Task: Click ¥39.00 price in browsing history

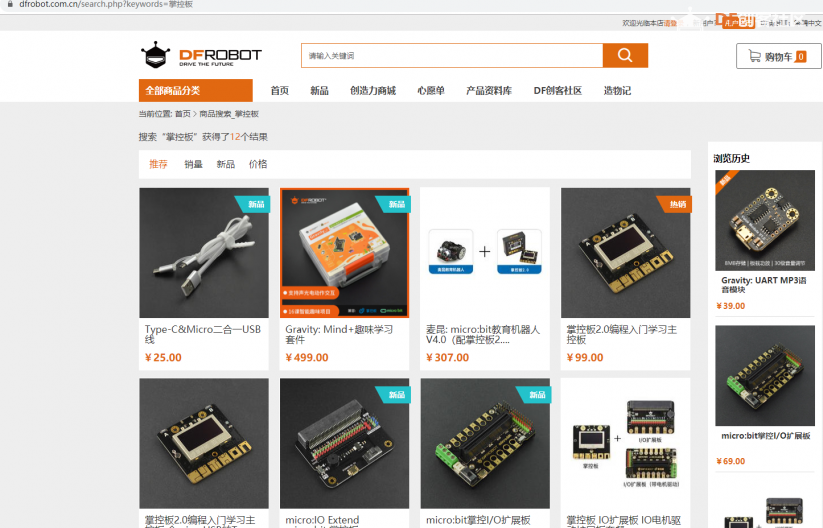Action: [x=731, y=306]
